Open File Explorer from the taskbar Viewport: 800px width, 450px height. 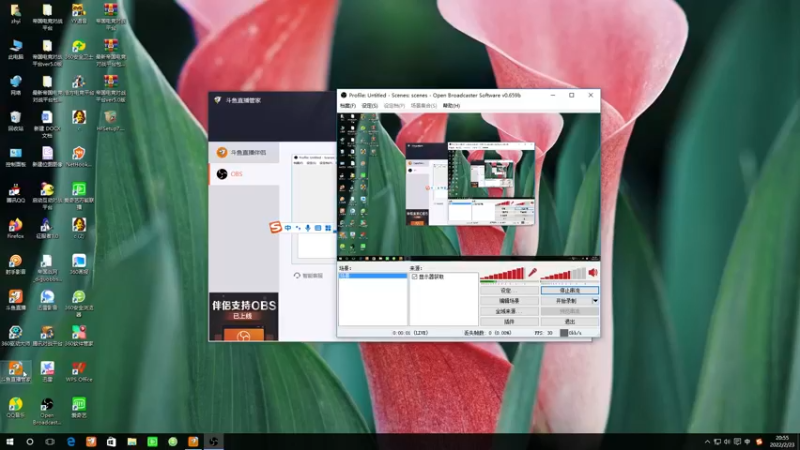[x=132, y=441]
